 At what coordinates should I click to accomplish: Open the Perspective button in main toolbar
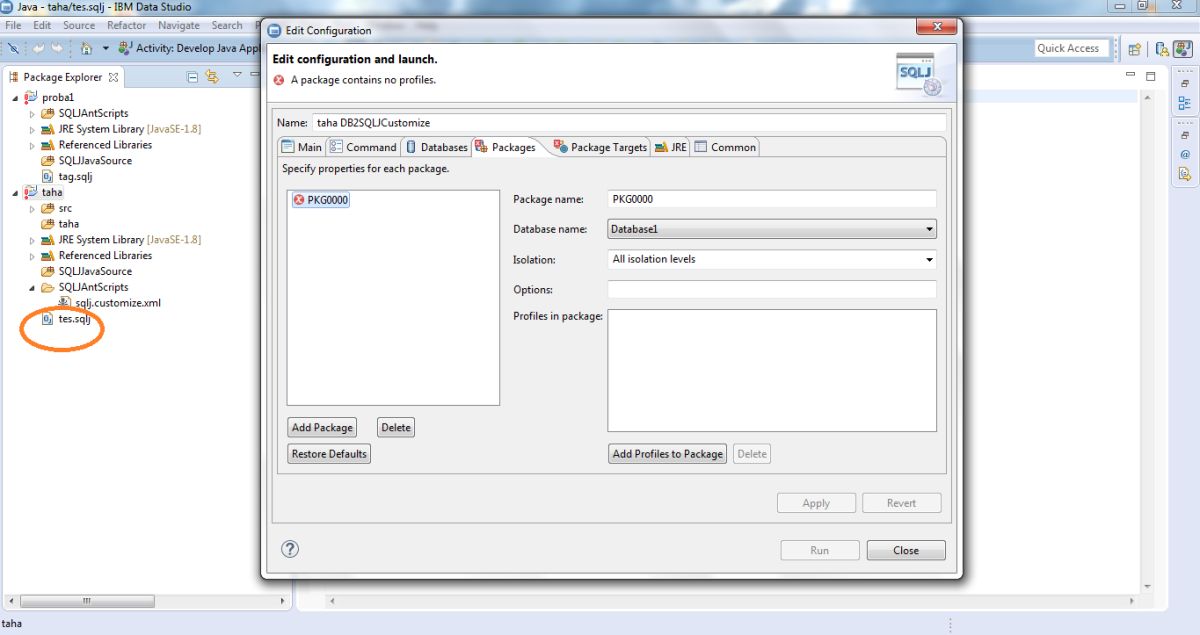click(x=1134, y=48)
